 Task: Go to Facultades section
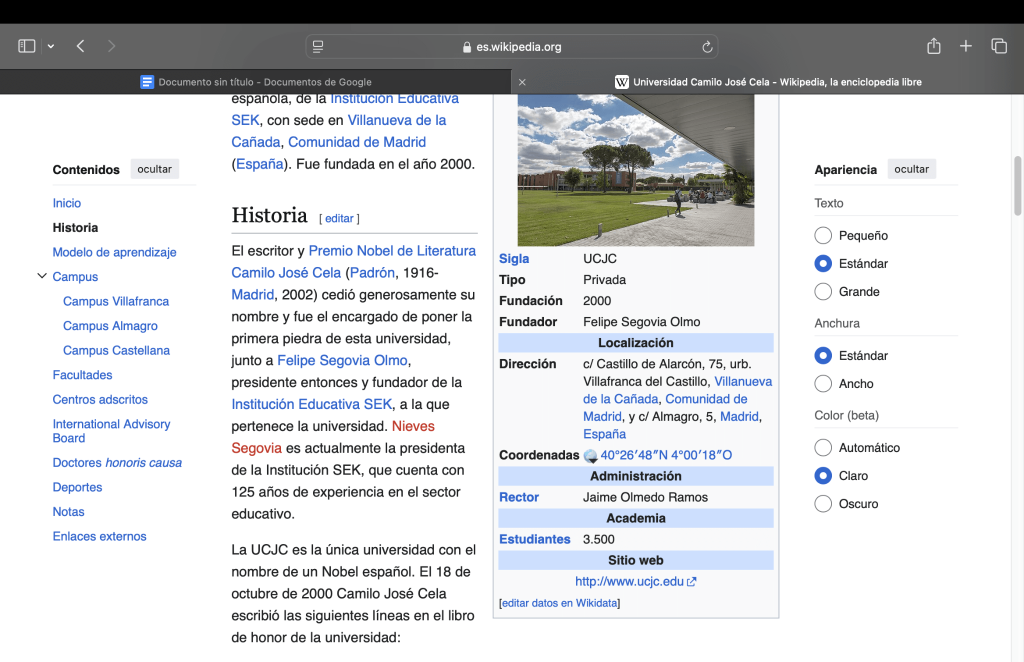click(82, 375)
